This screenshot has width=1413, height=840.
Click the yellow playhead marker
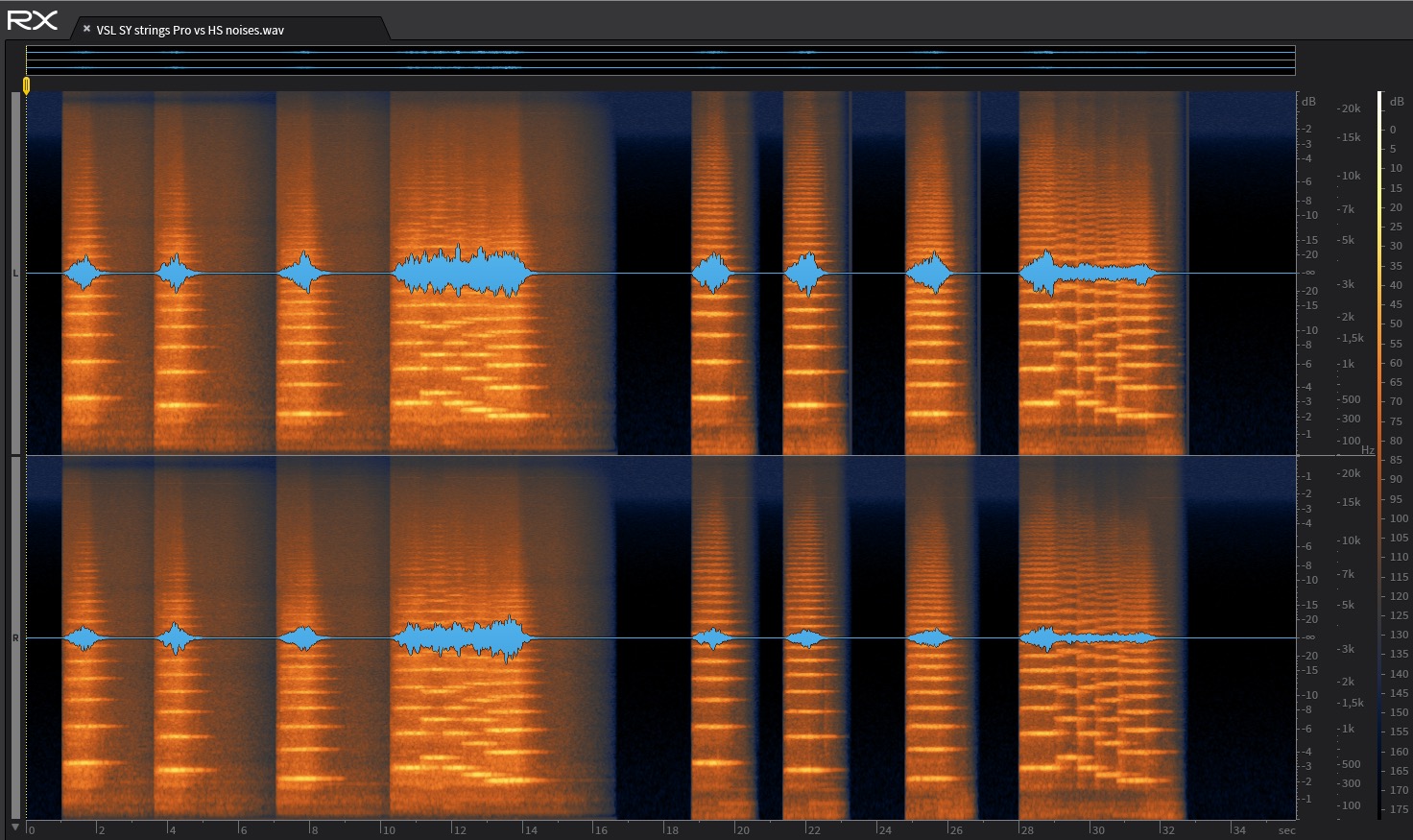[x=27, y=85]
